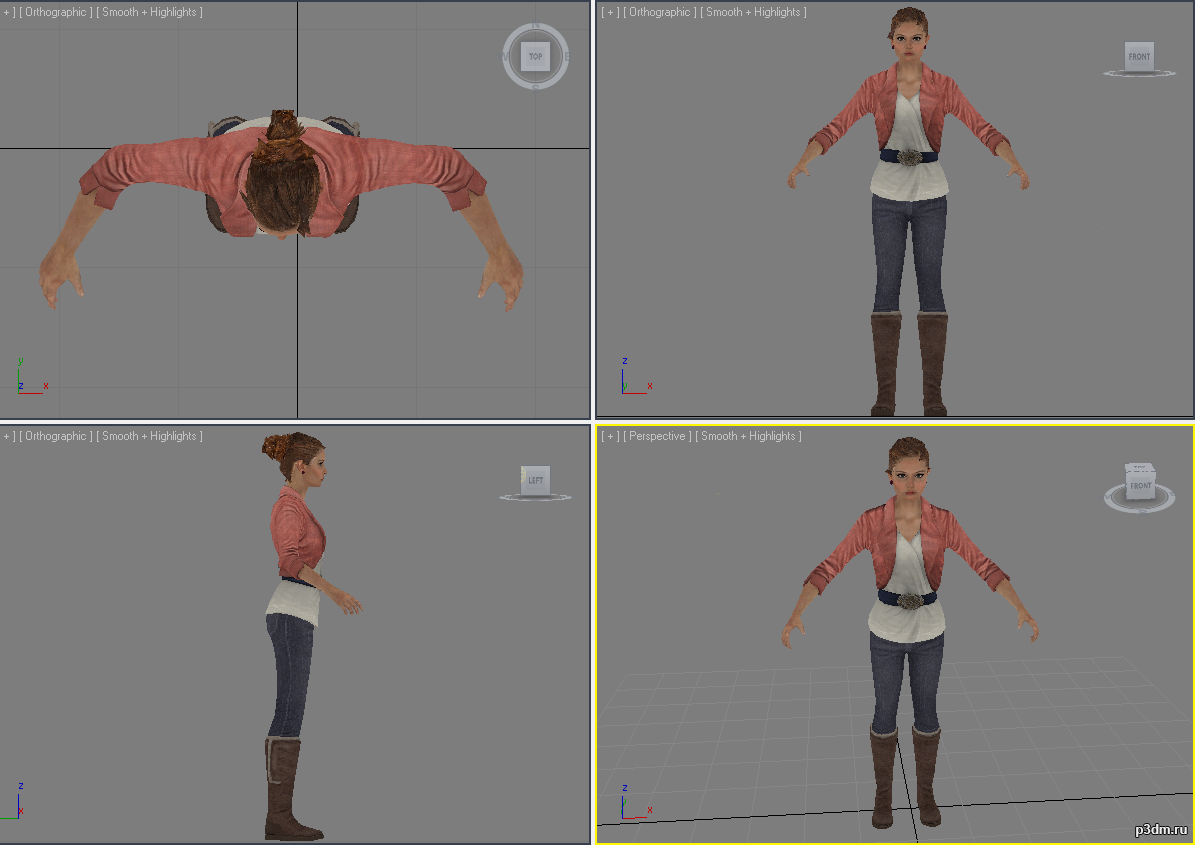Click the LEFT ViewCube face in the side-view viewport
Image resolution: width=1195 pixels, height=845 pixels.
click(x=536, y=480)
